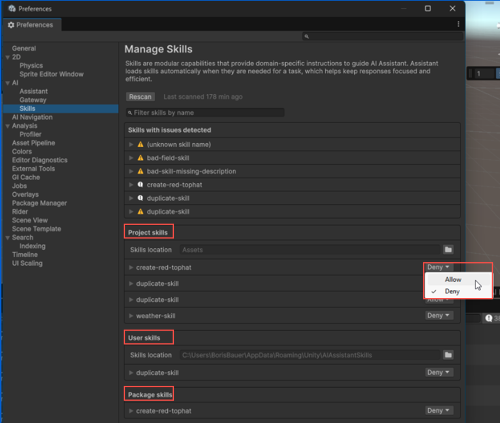
Task: Open the Preferences tab options kebab menu
Action: pos(458,24)
